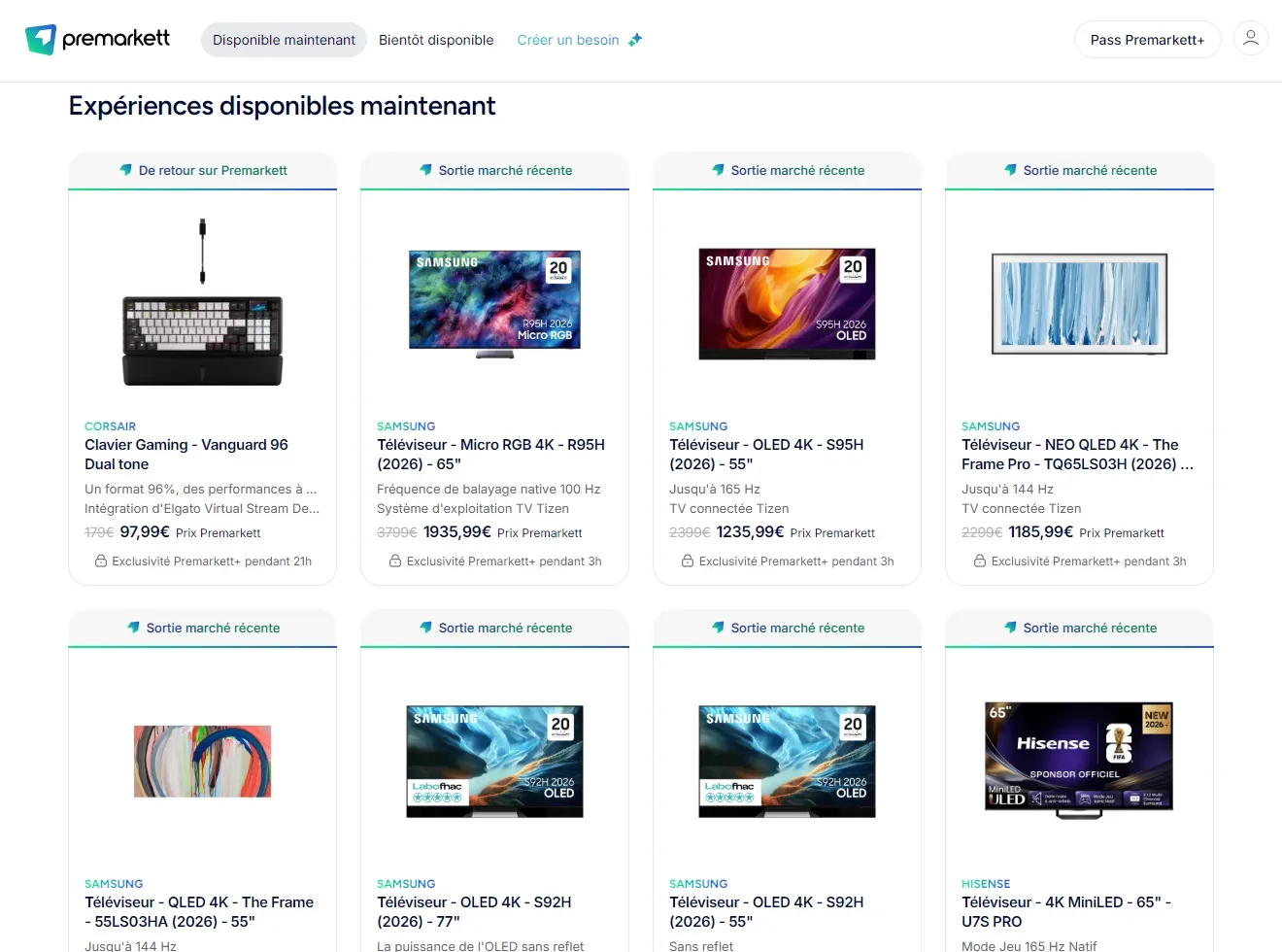Open Téléviseur OLED 4K S92H 55" title
This screenshot has width=1282, height=952.
766,912
